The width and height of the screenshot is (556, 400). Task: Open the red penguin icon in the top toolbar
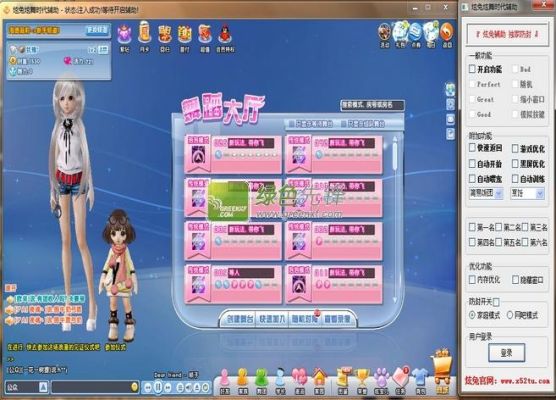pos(225,35)
